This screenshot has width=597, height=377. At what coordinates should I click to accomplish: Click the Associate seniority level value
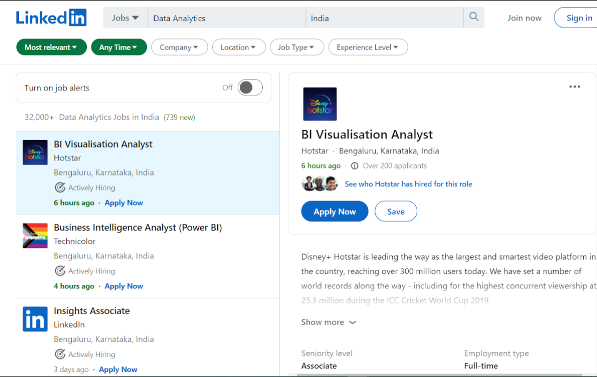(x=319, y=366)
